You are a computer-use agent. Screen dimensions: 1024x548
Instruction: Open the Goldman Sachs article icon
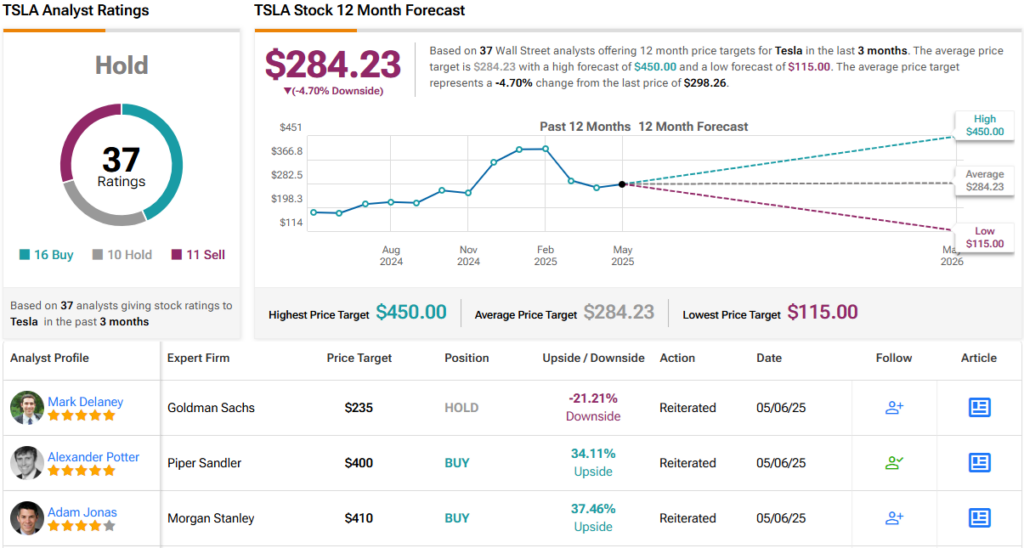[x=979, y=408]
